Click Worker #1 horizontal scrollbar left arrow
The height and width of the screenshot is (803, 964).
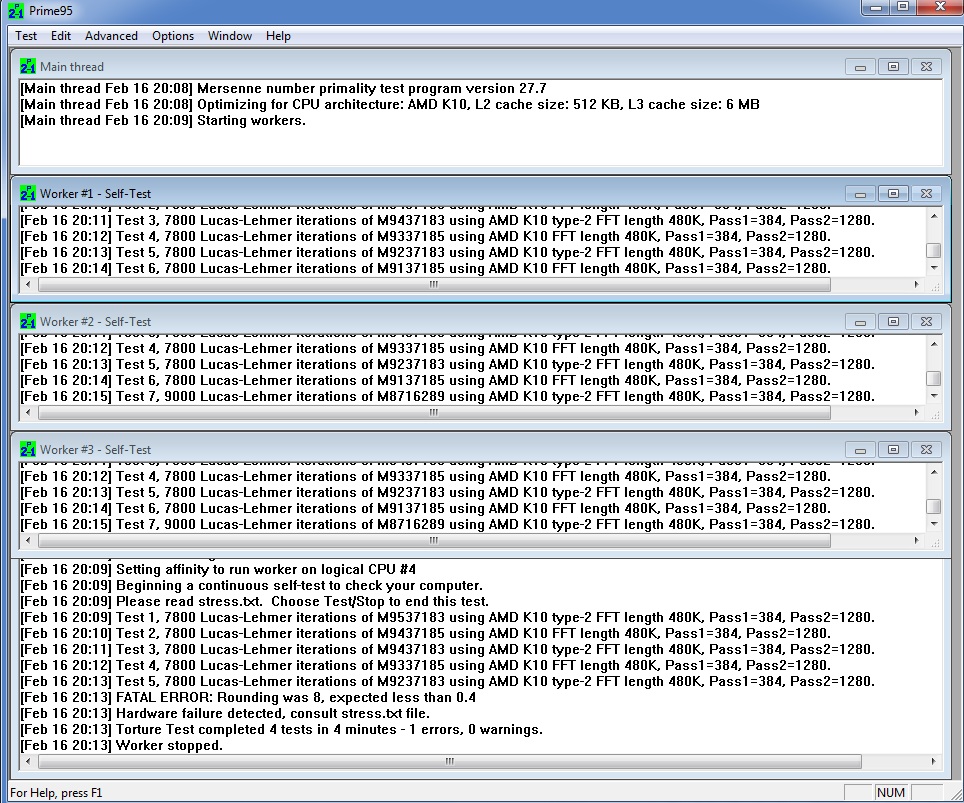coord(26,285)
